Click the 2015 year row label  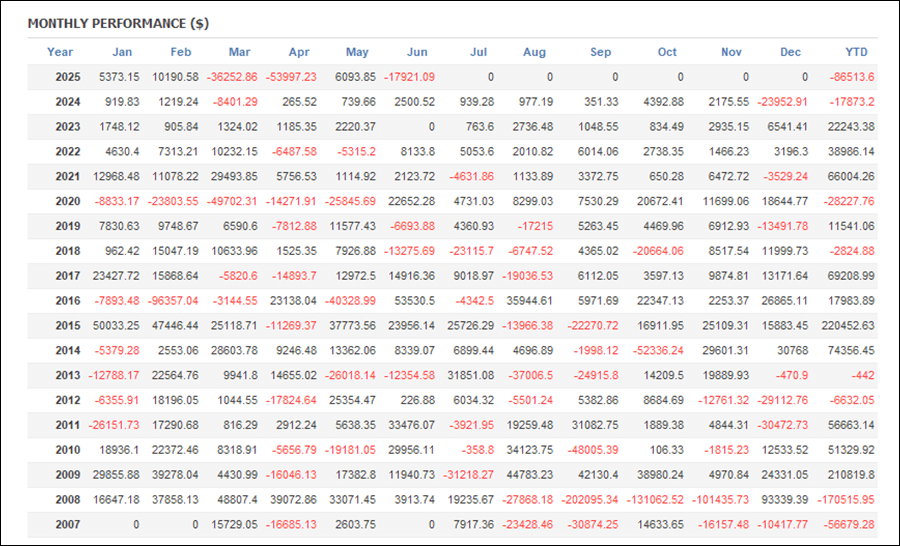[68, 326]
